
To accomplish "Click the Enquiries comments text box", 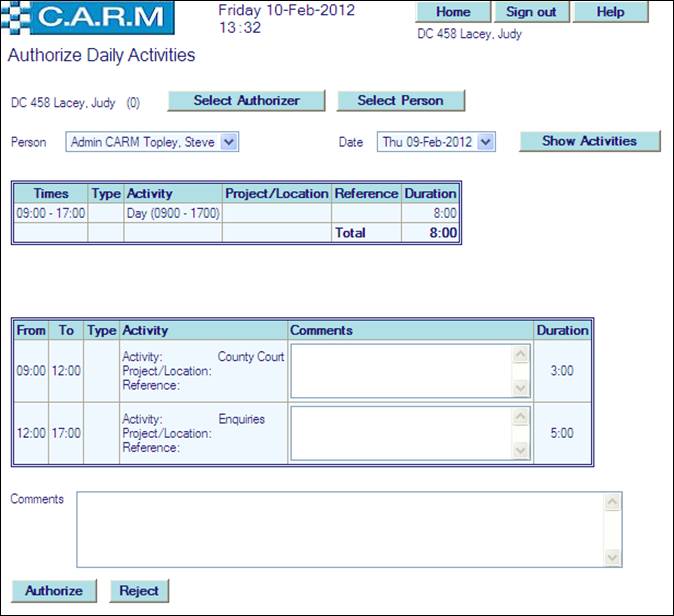I will pyautogui.click(x=401, y=432).
